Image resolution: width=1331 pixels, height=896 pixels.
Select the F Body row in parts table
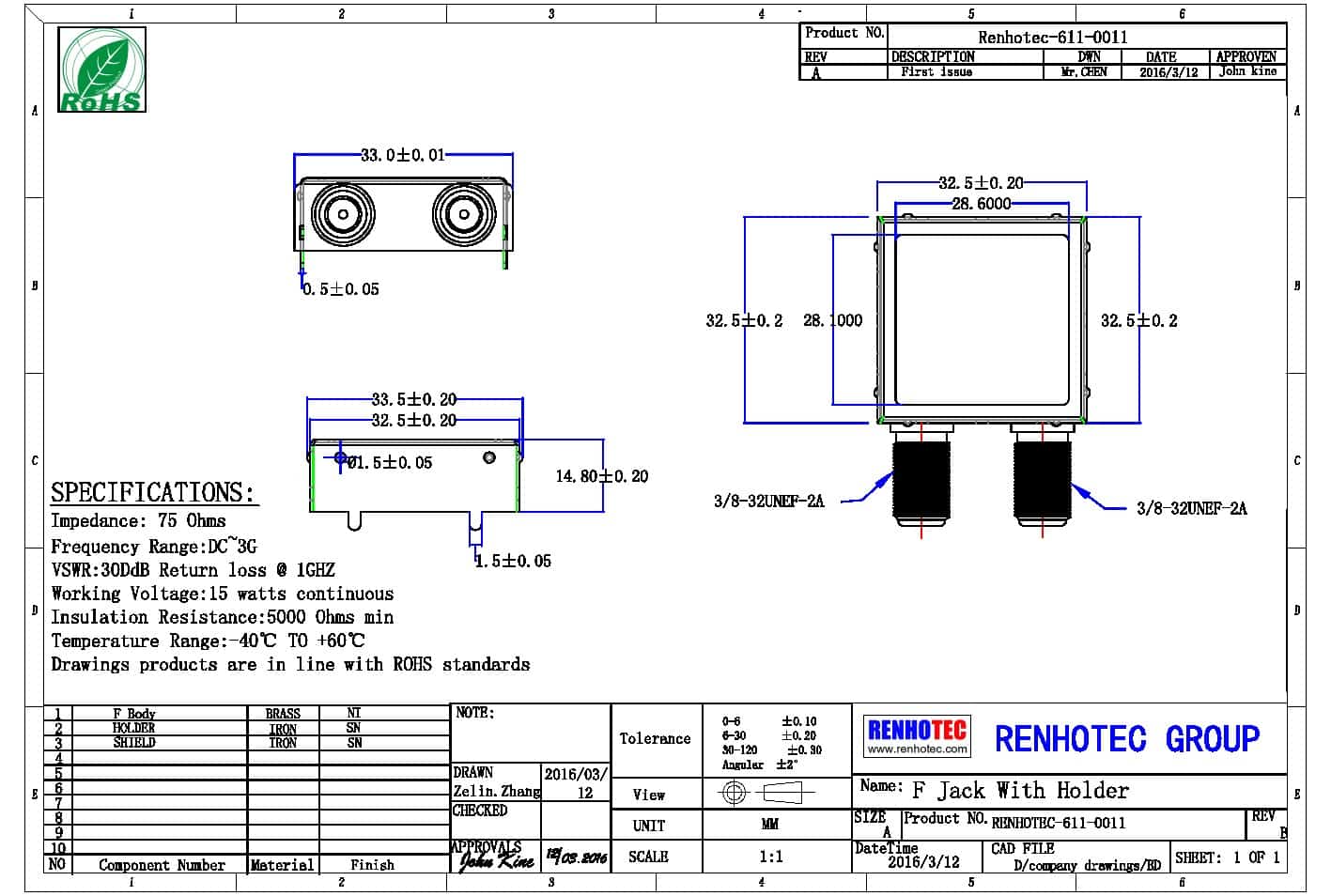pyautogui.click(x=134, y=714)
